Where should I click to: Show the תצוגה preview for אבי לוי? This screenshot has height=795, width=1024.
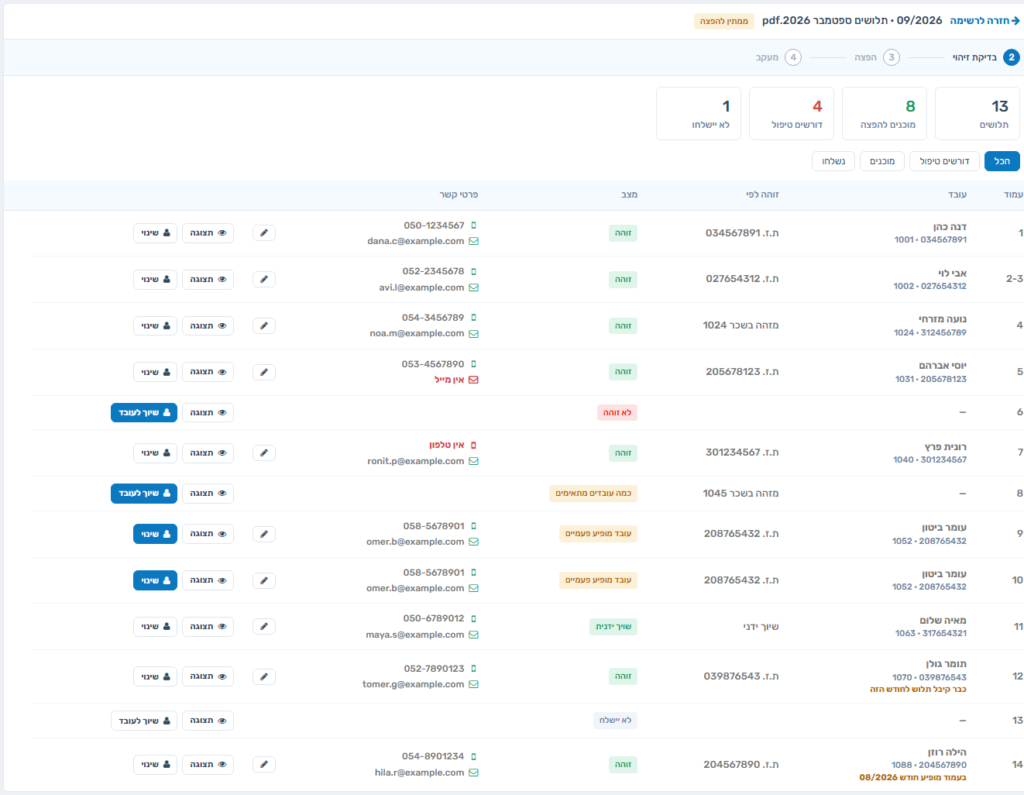tap(208, 280)
